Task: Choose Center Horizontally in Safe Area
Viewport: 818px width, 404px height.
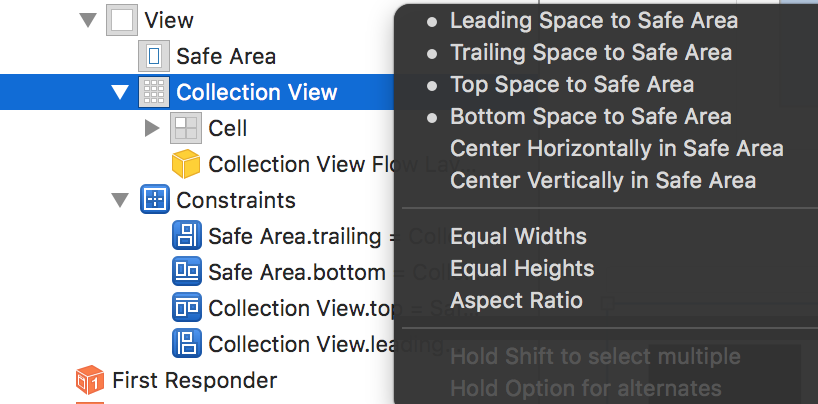Action: 616,149
